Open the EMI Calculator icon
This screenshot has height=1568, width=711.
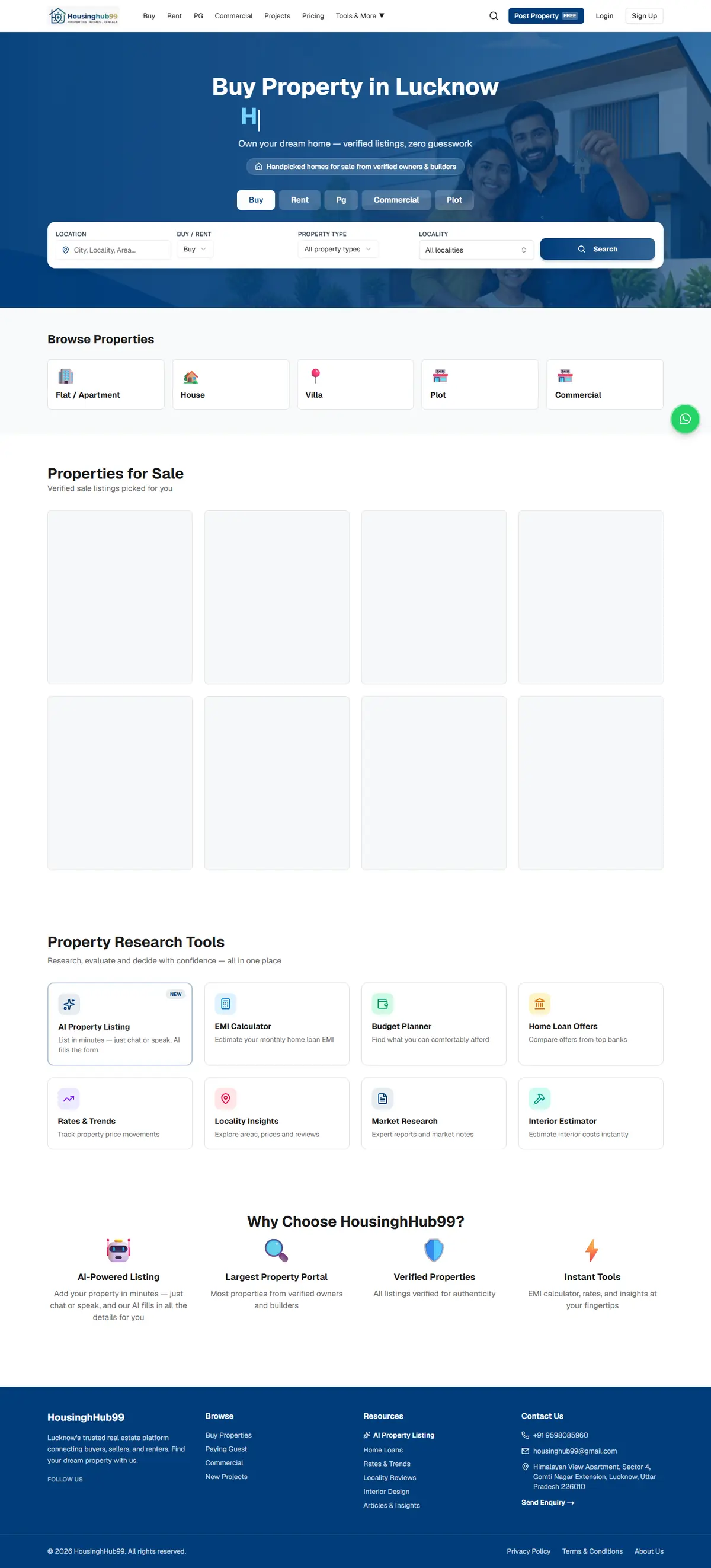(x=226, y=1004)
